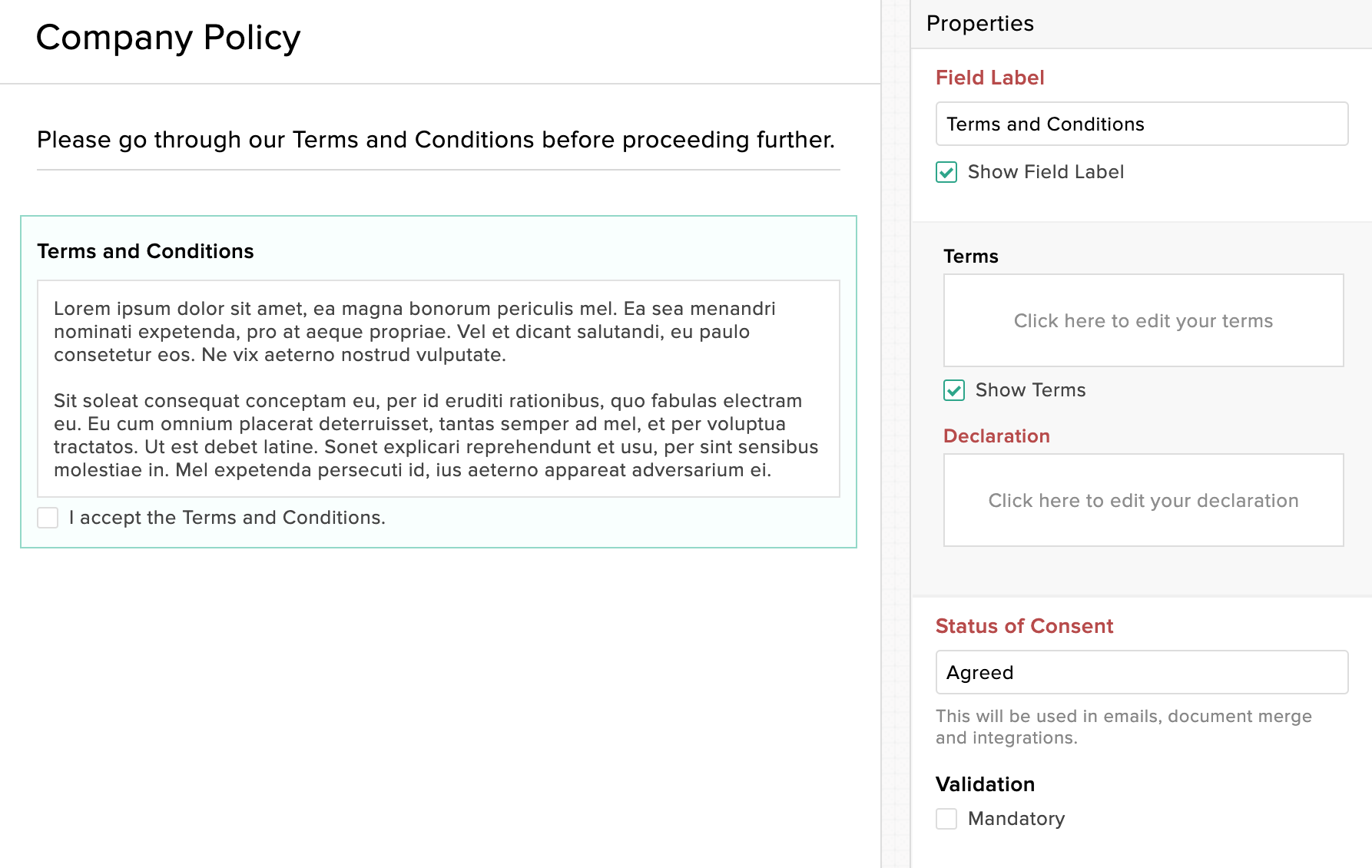Click the Mandatory label text
This screenshot has width=1372, height=868.
(x=1016, y=819)
